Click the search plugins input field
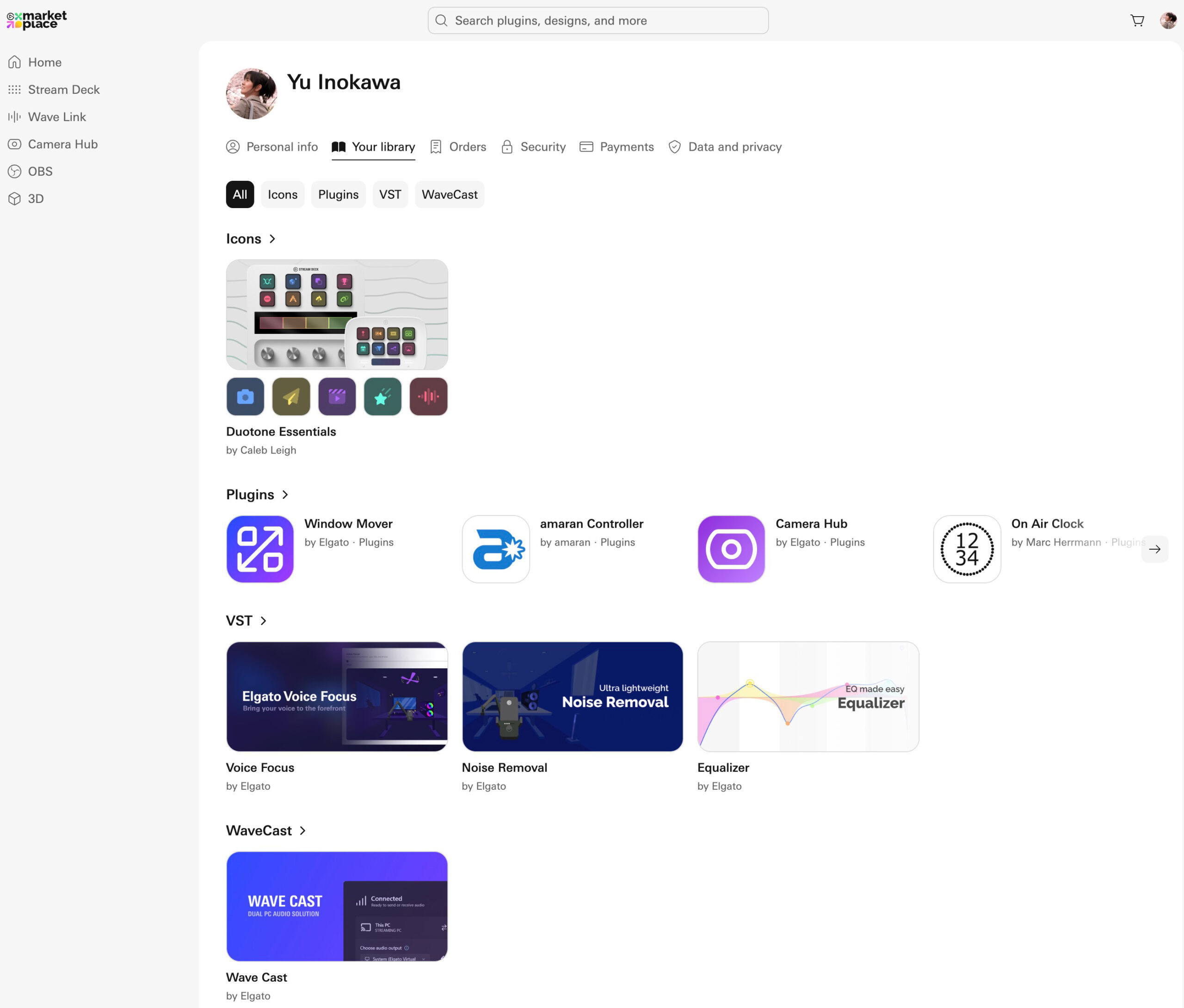The image size is (1184, 1008). 598,20
